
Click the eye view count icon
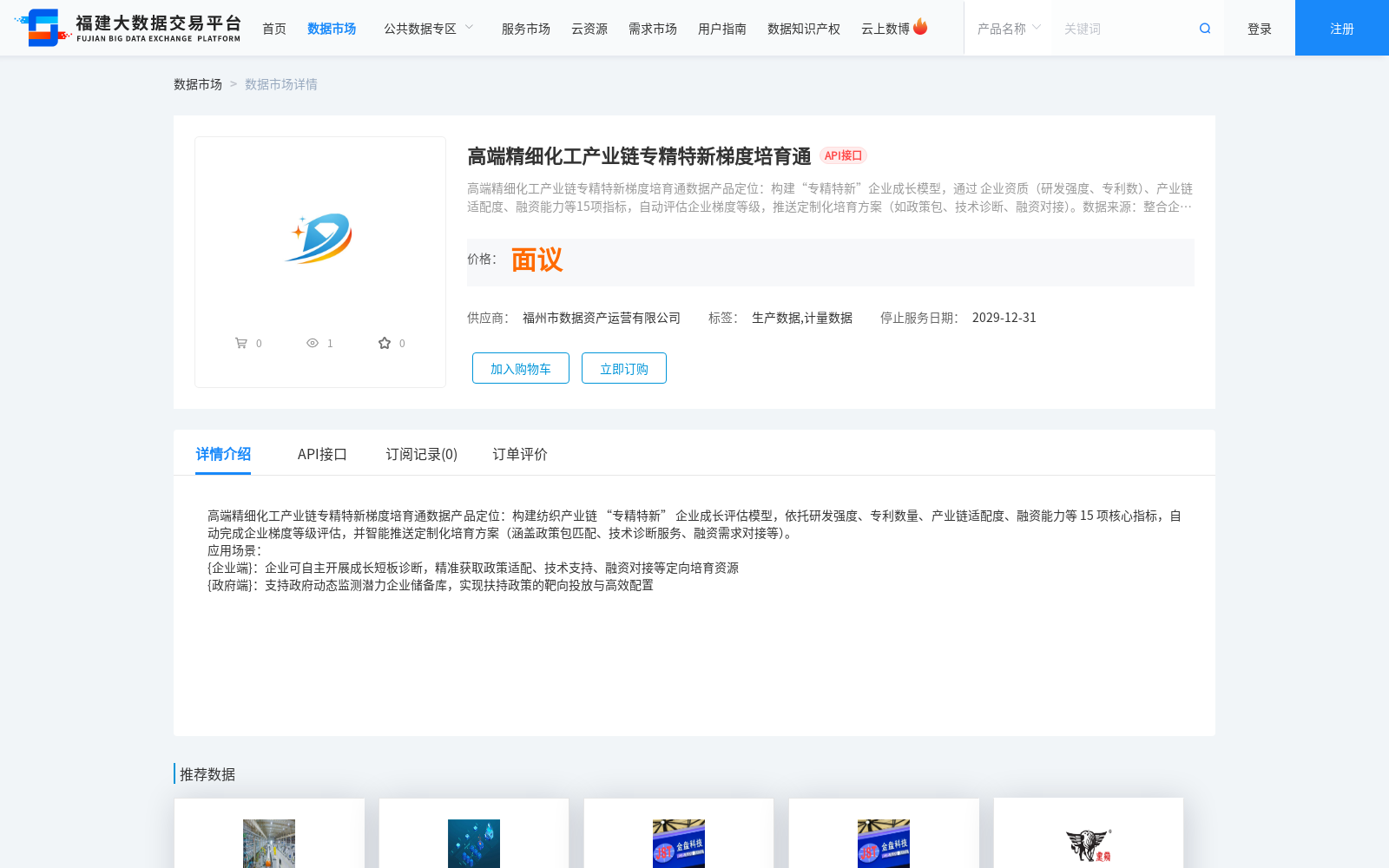click(313, 343)
